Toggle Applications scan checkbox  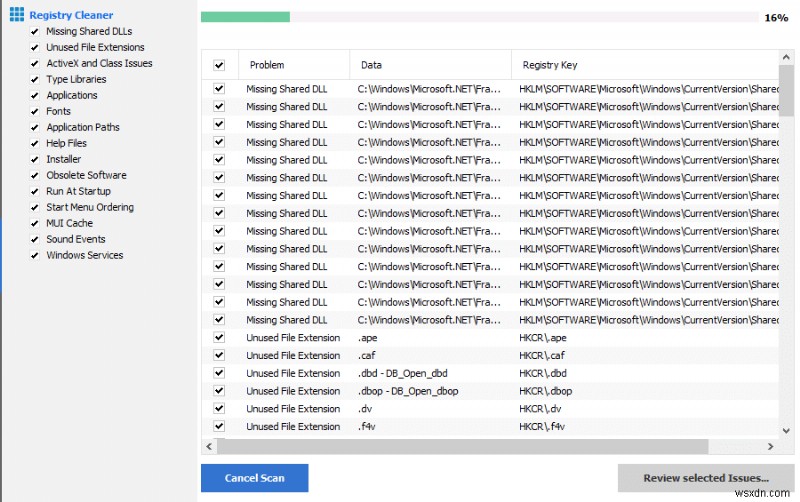tap(34, 95)
